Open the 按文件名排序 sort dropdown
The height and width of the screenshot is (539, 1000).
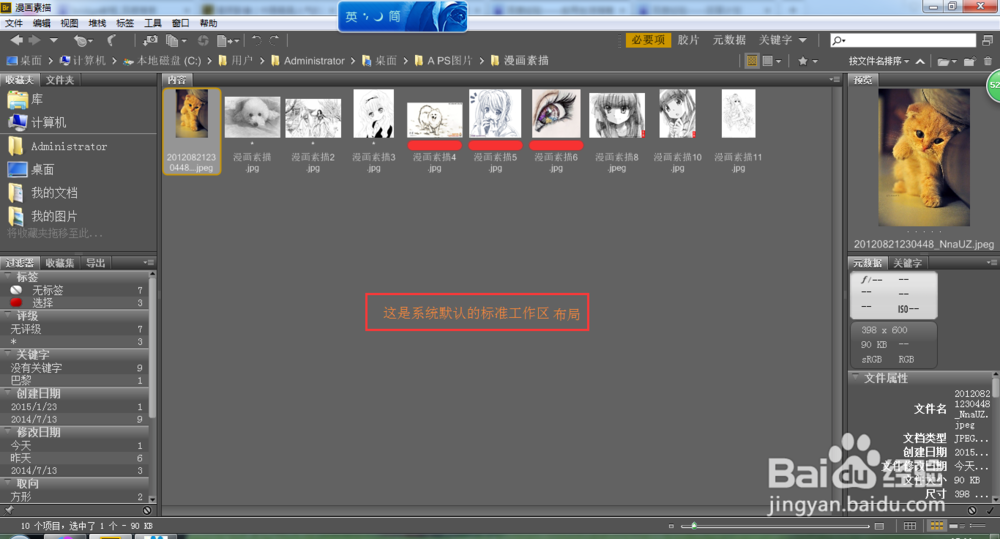(x=878, y=61)
